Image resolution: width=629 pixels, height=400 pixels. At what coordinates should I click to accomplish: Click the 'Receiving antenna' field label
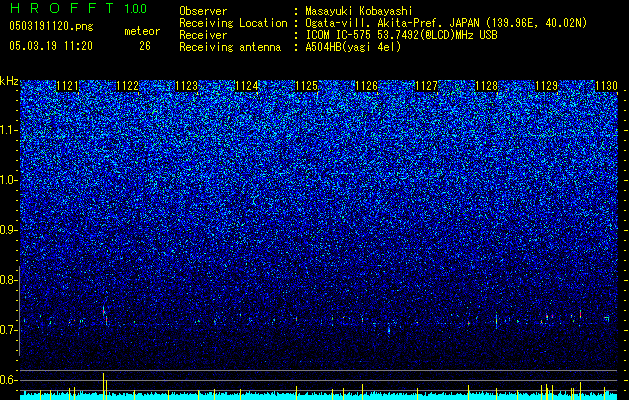point(230,47)
